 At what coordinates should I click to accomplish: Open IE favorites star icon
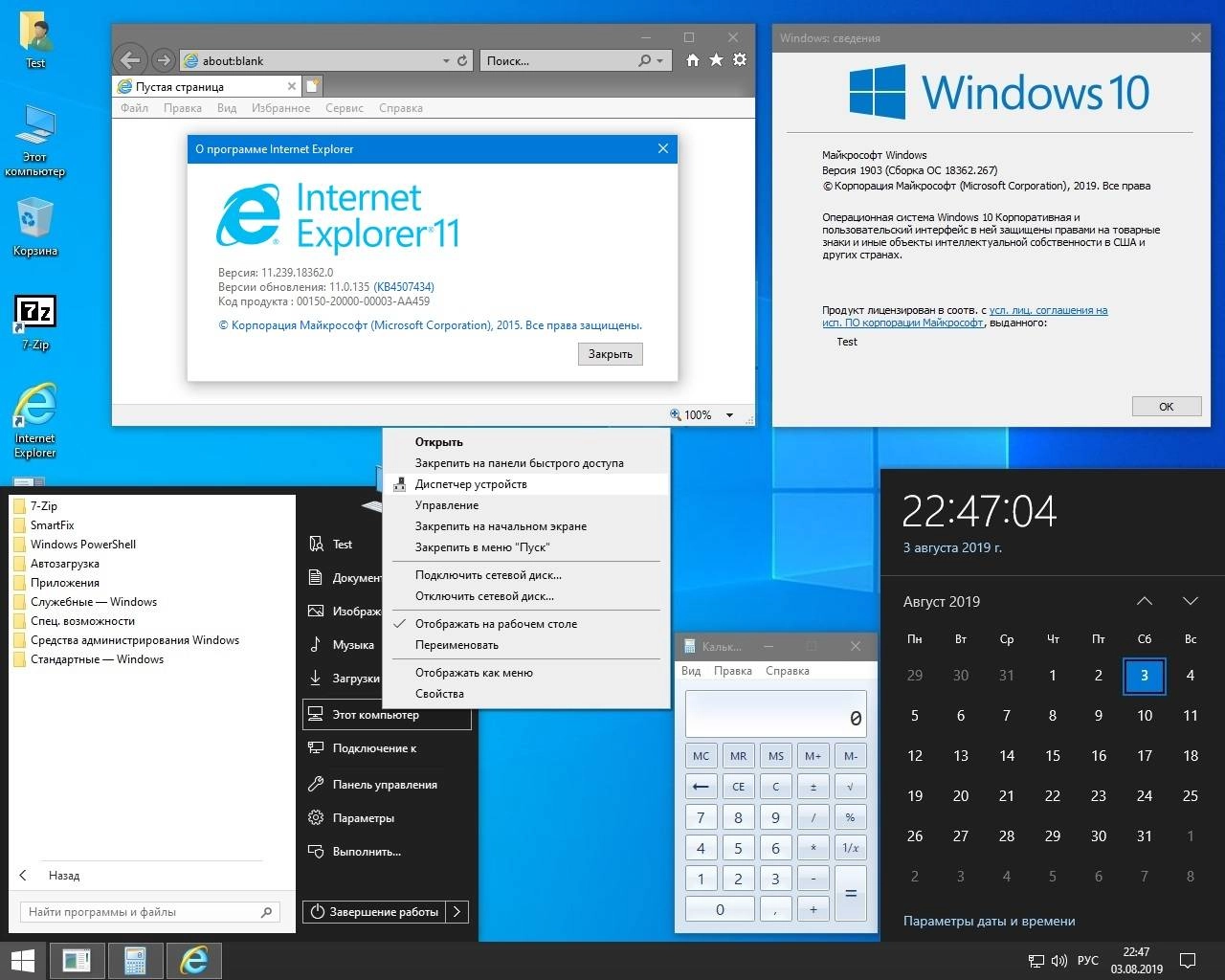(x=716, y=60)
